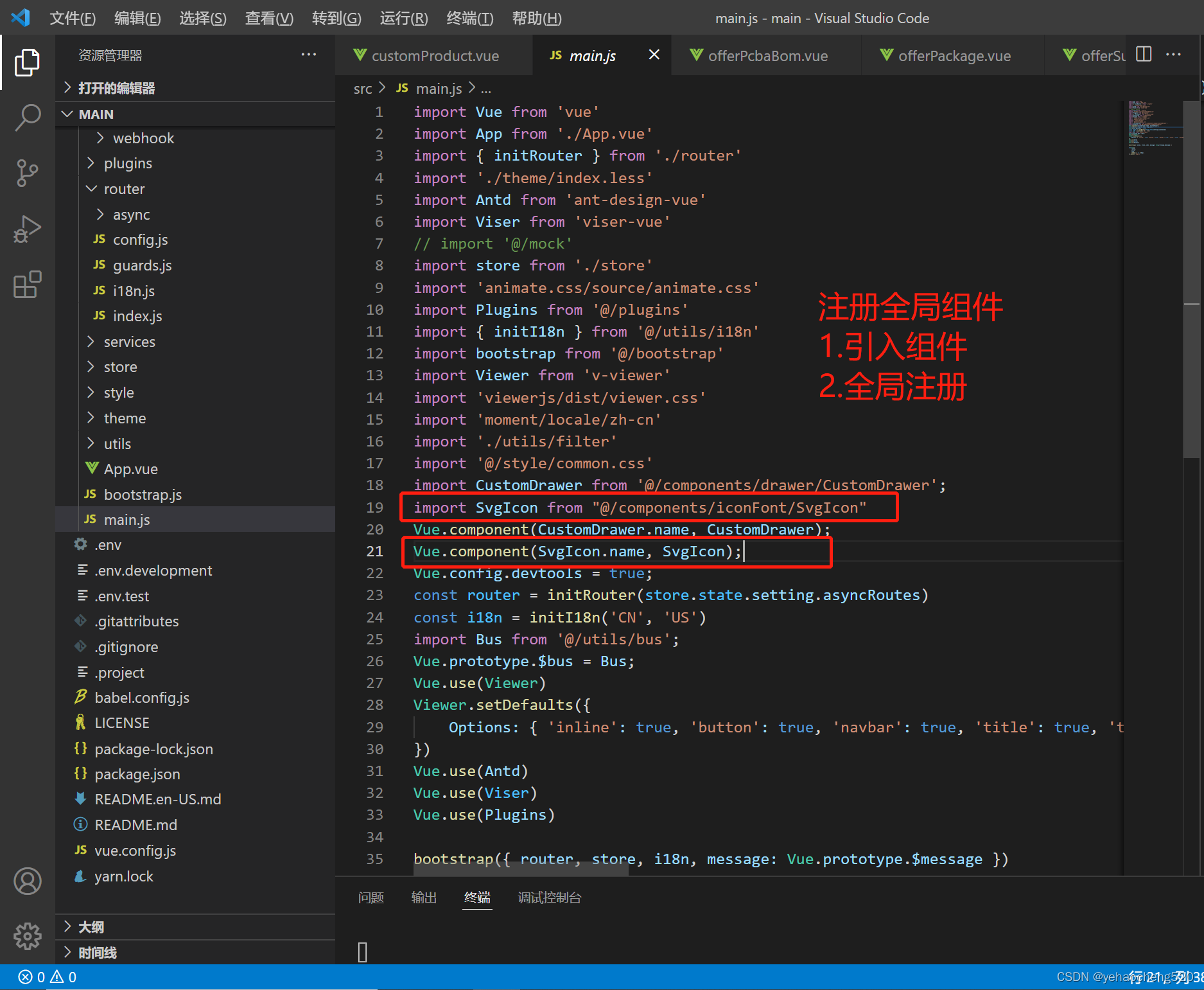Image resolution: width=1204 pixels, height=990 pixels.
Task: Open the Manage gear settings icon
Action: pos(27,936)
